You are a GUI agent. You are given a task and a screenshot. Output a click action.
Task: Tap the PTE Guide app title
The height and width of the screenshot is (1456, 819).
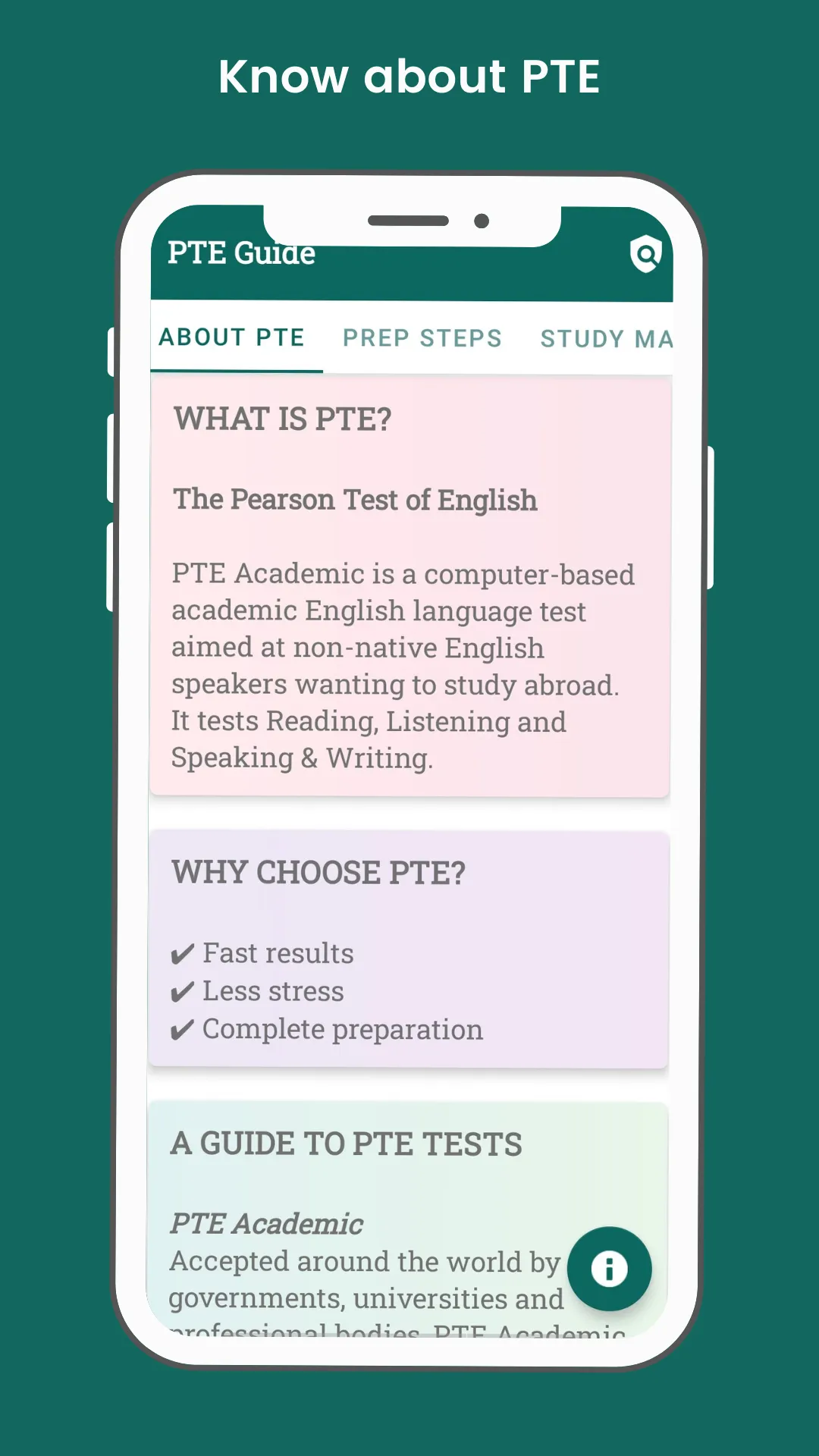click(x=241, y=253)
